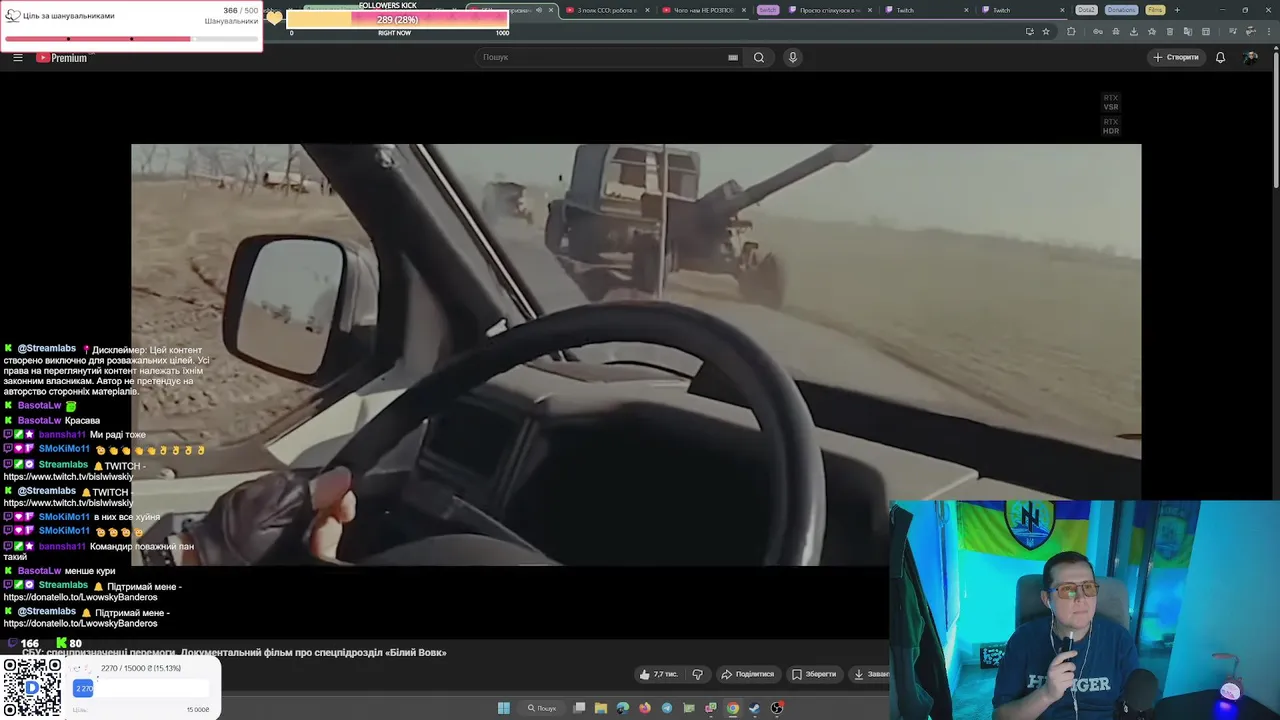Dislike the video
The width and height of the screenshot is (1280, 720).
[x=697, y=674]
